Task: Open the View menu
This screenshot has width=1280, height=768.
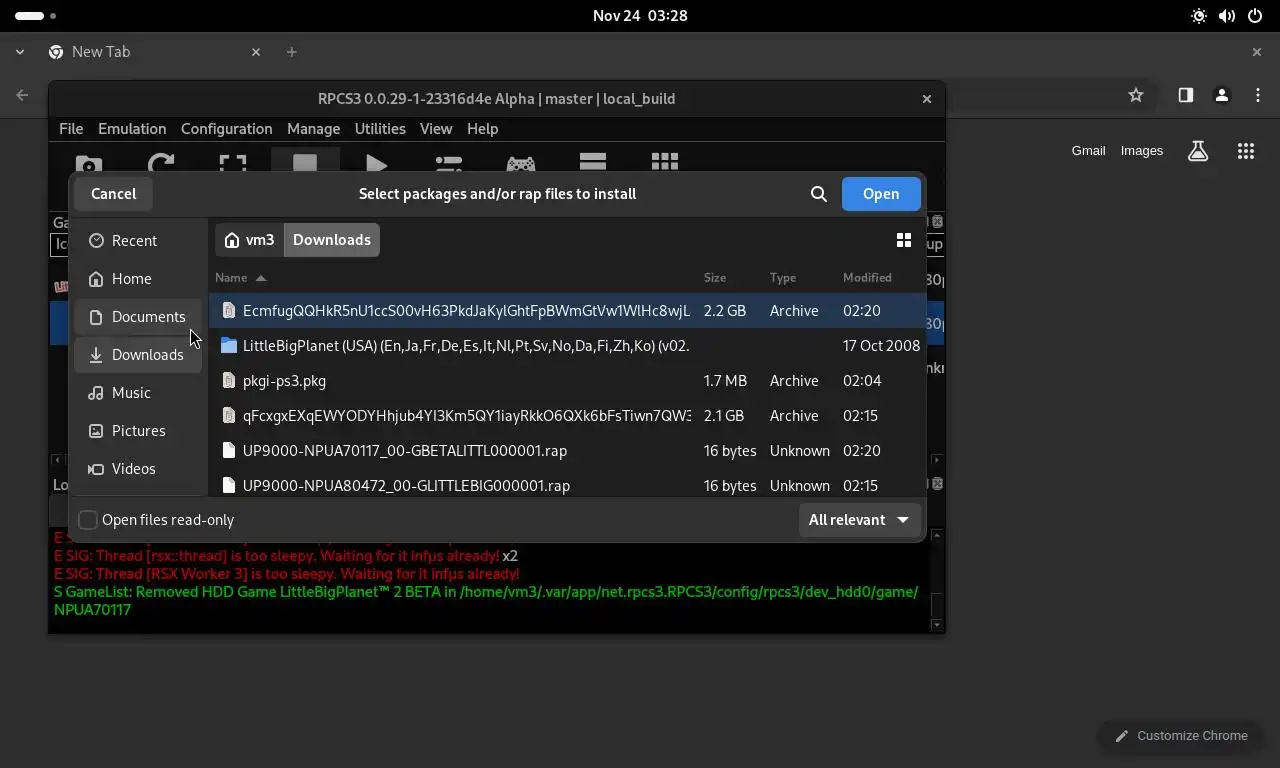Action: point(436,129)
